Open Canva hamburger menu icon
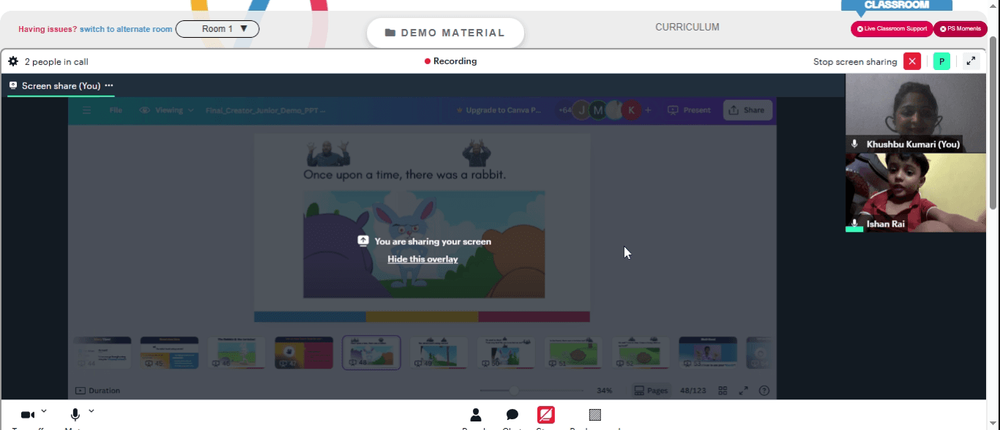Image resolution: width=1000 pixels, height=430 pixels. (x=87, y=110)
